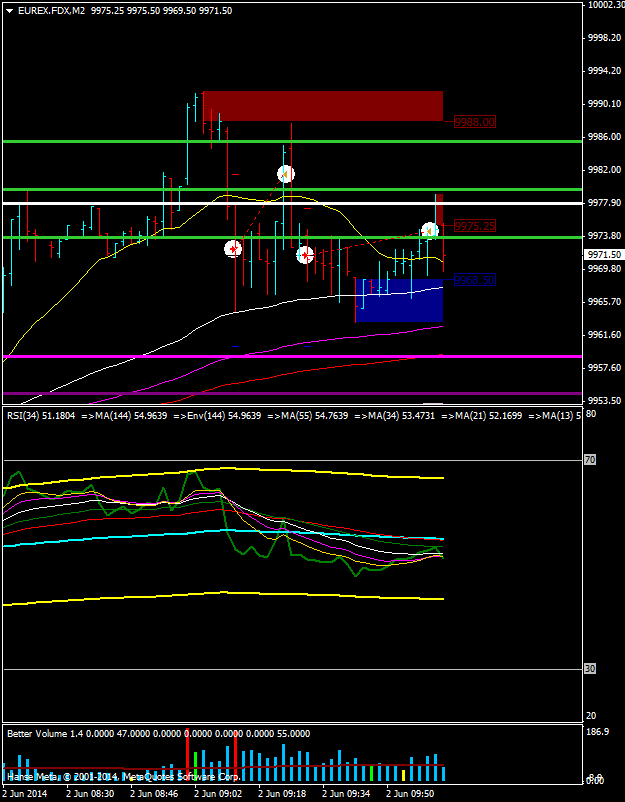
Task: Click the 9975.25 price label
Action: [x=474, y=226]
